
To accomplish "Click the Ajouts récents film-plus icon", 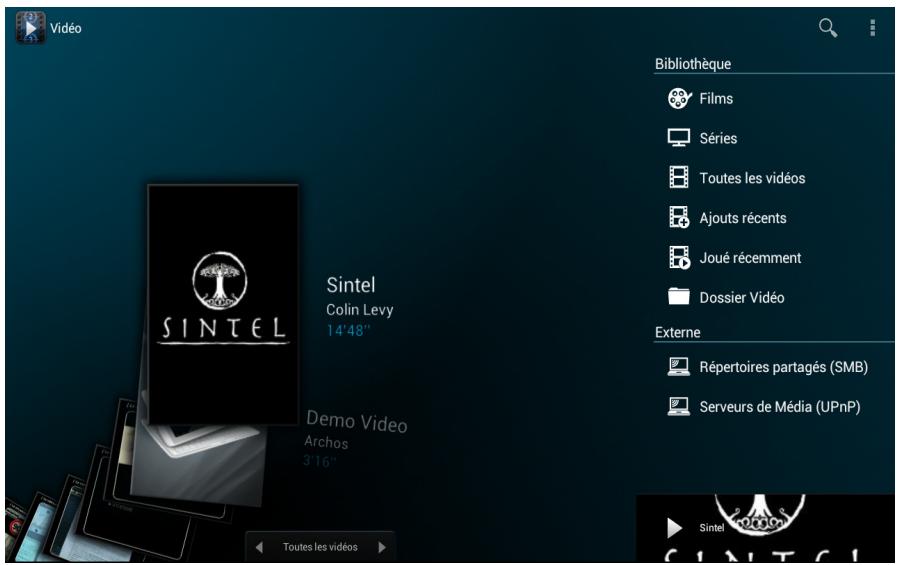I will (679, 218).
